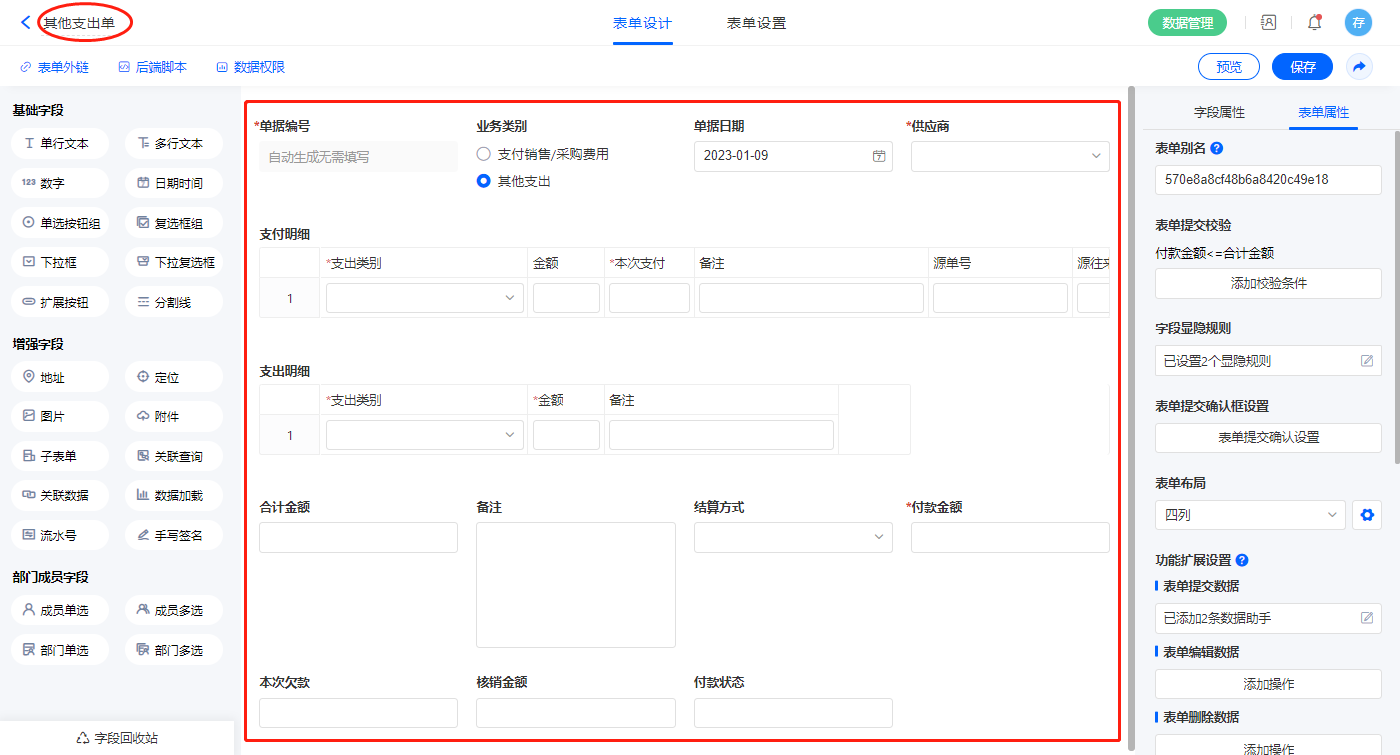Image resolution: width=1400 pixels, height=755 pixels.
Task: Click the share arrow icon next to 保存
Action: click(1358, 67)
